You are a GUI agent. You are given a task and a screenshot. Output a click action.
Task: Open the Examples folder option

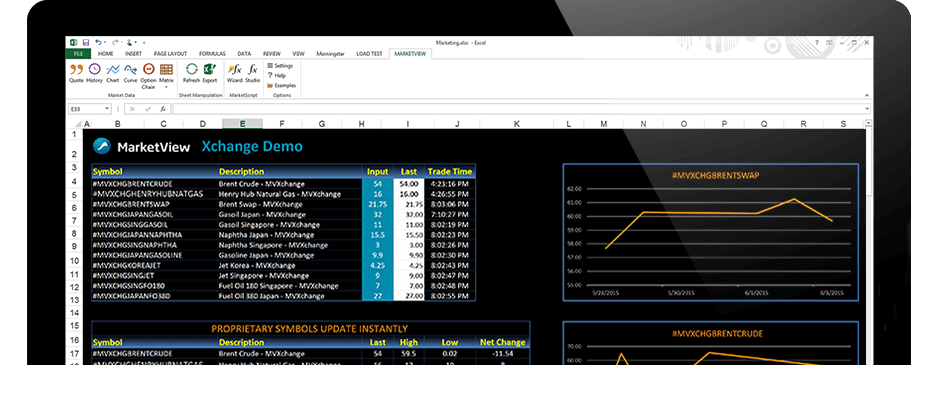tap(282, 86)
